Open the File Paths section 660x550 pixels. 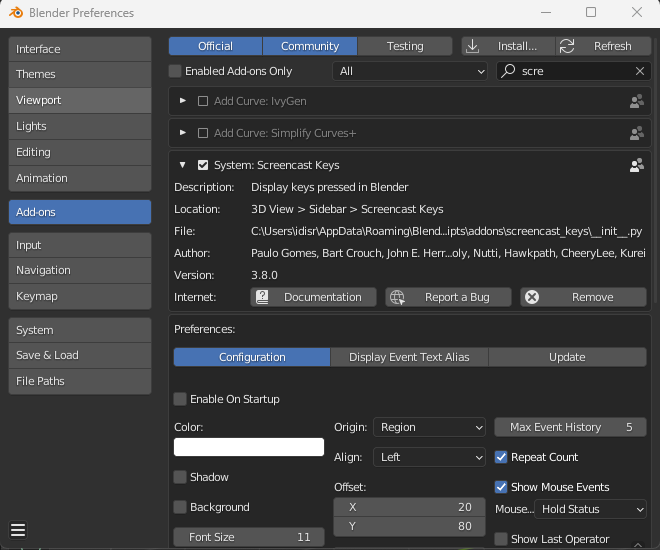pos(80,381)
